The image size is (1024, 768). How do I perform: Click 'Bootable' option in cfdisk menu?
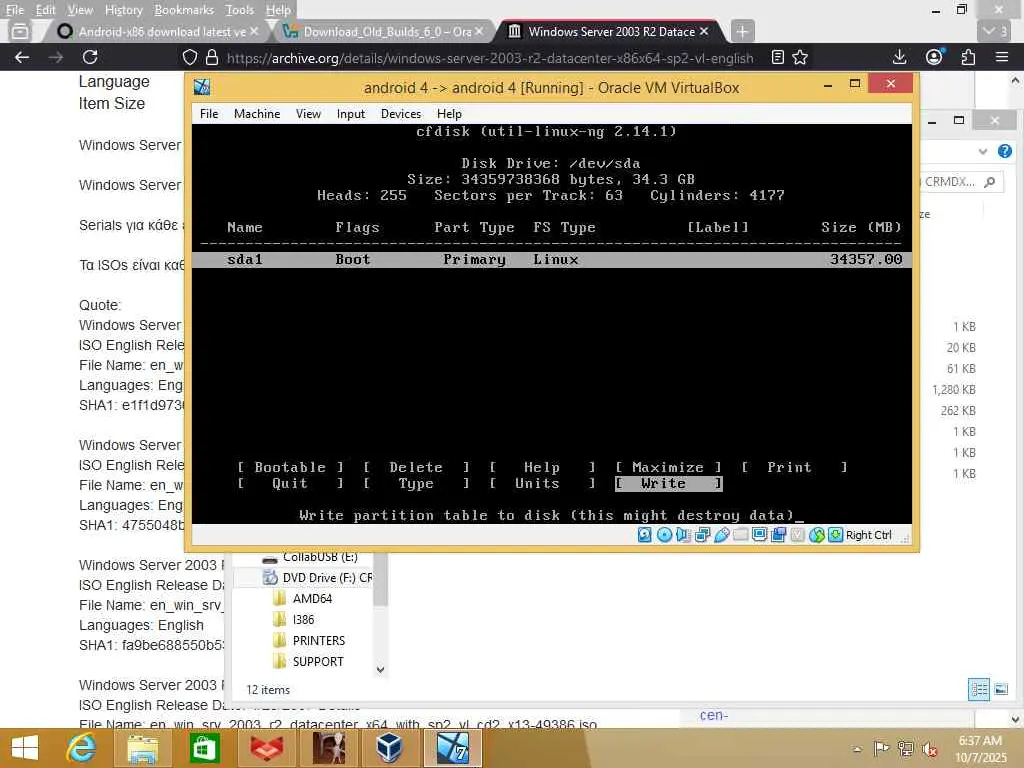pyautogui.click(x=290, y=467)
